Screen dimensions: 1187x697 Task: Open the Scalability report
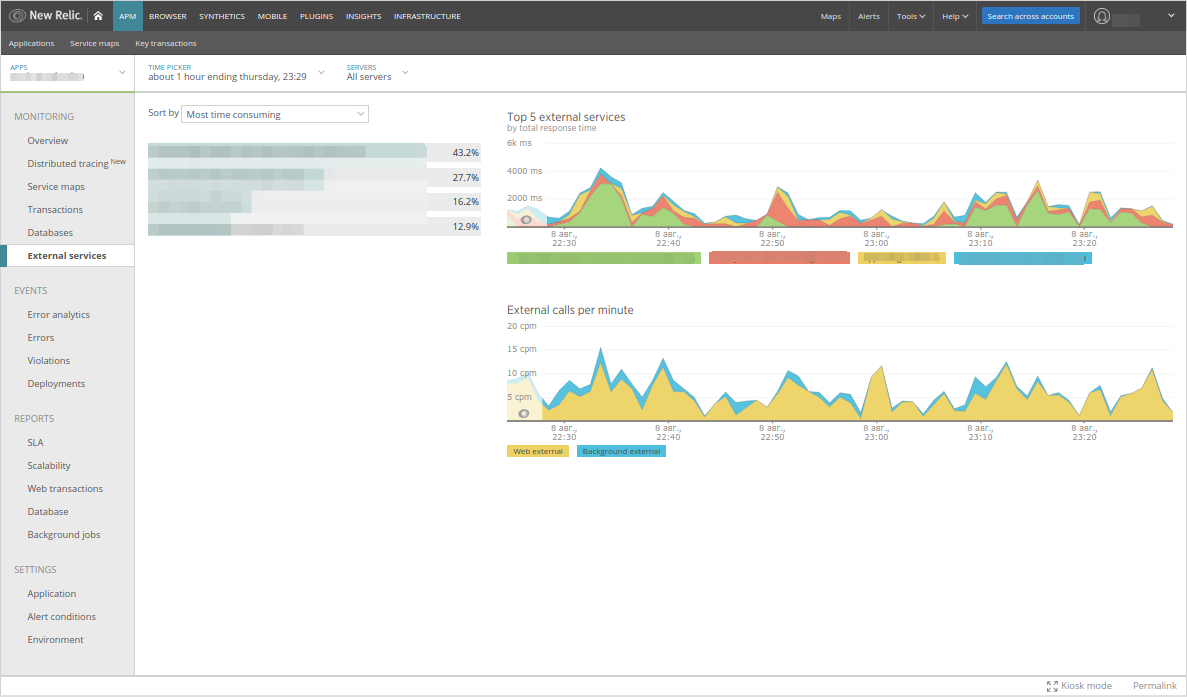point(49,465)
